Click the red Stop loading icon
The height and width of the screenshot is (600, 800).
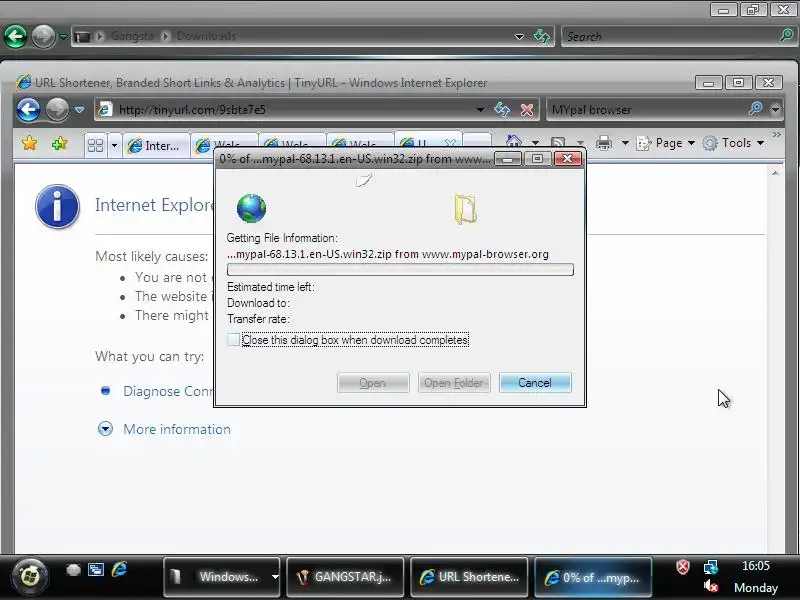527,110
